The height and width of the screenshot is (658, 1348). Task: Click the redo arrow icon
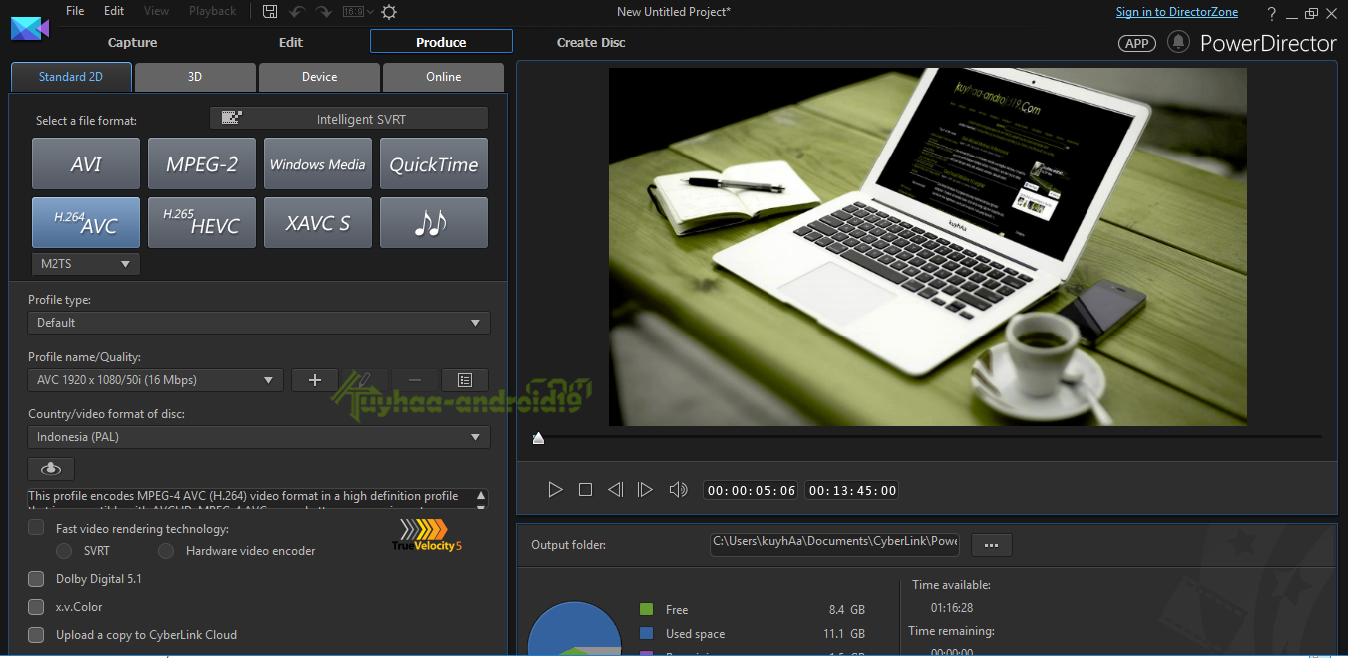pyautogui.click(x=323, y=12)
